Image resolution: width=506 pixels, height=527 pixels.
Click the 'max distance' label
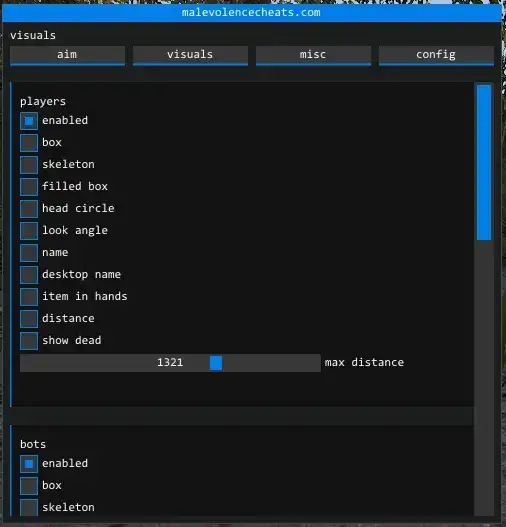tap(364, 363)
